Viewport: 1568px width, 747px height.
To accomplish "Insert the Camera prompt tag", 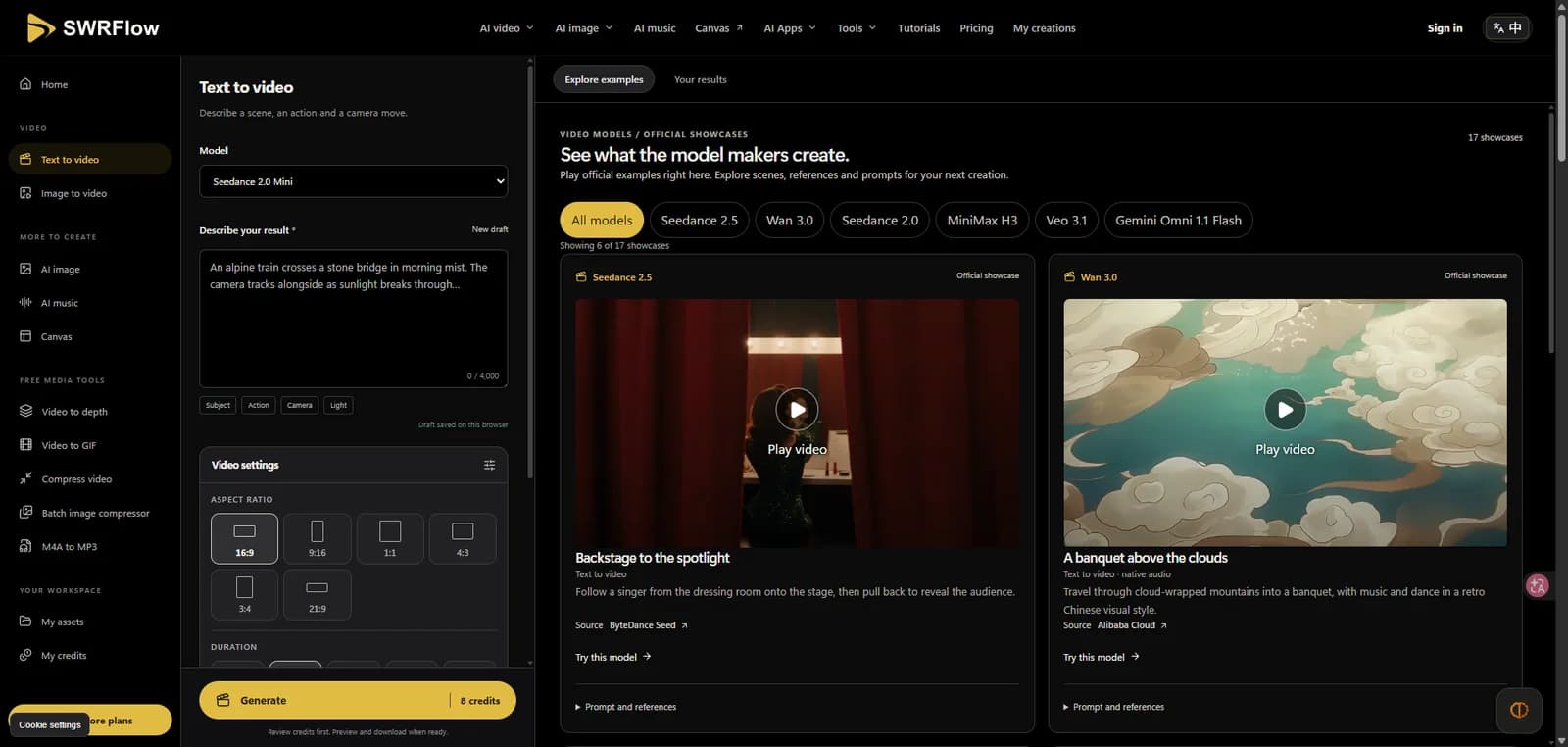I will click(300, 405).
